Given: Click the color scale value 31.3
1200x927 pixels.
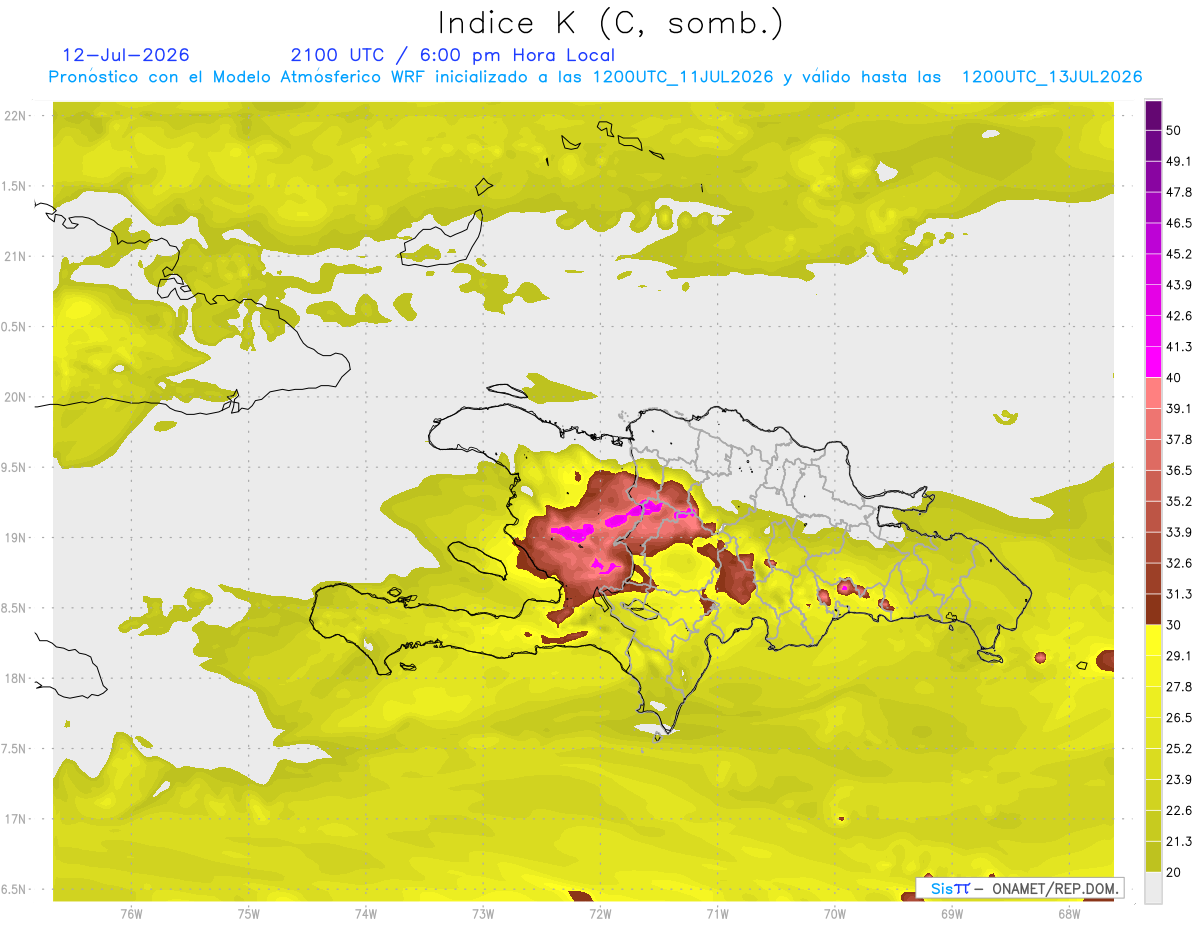Looking at the screenshot, I should click(x=1178, y=594).
